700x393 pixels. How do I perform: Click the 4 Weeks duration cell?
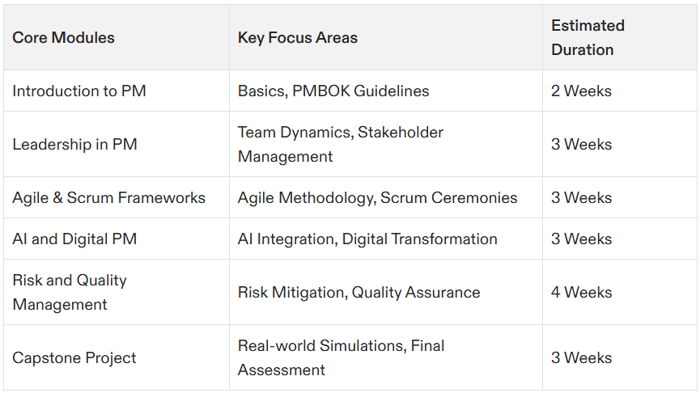coord(620,292)
